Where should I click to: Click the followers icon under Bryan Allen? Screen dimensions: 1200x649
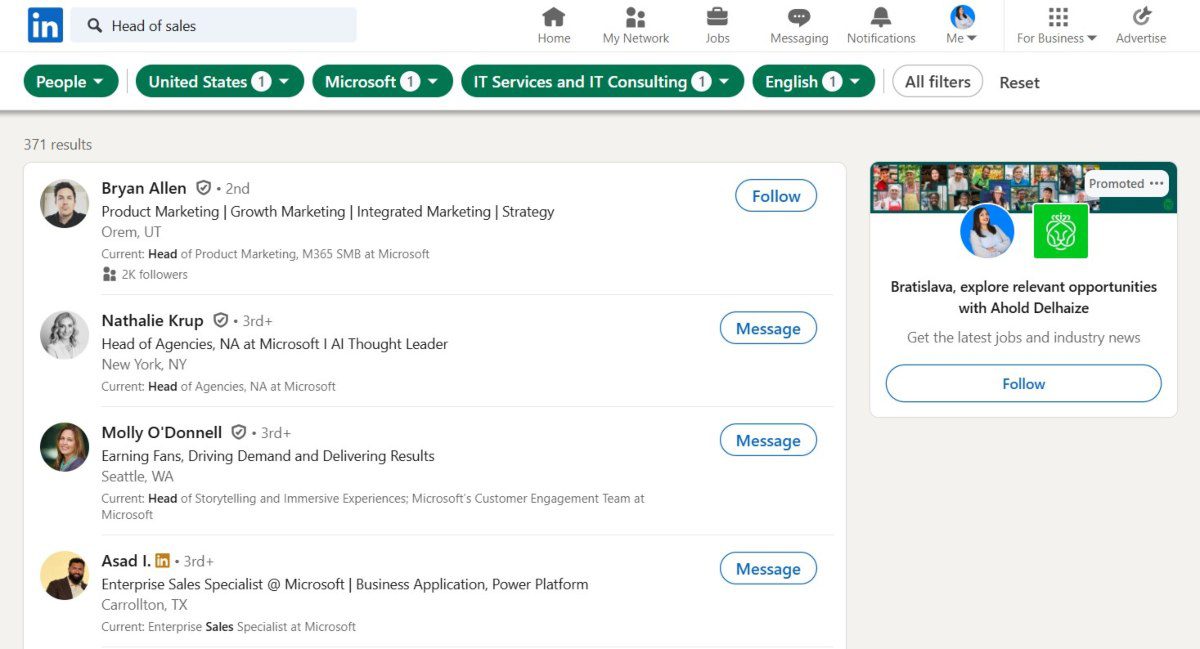coord(109,274)
